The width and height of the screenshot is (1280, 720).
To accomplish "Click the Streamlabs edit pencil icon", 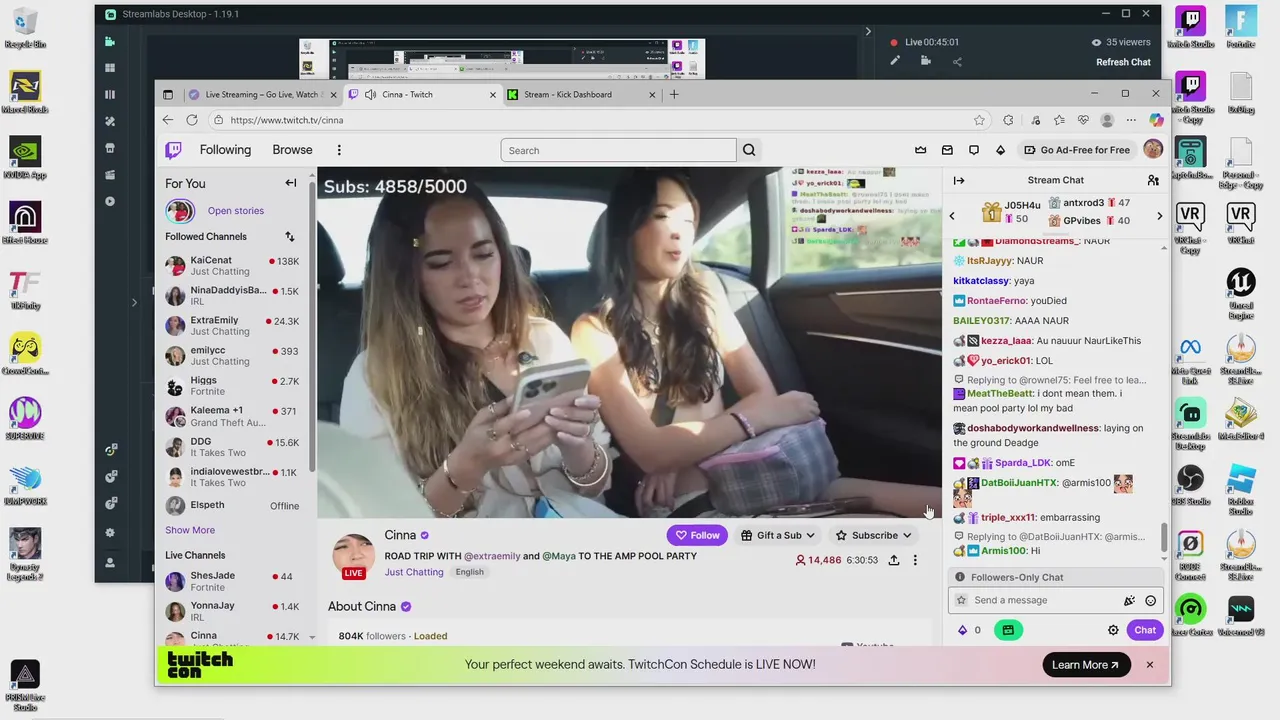I will (895, 61).
